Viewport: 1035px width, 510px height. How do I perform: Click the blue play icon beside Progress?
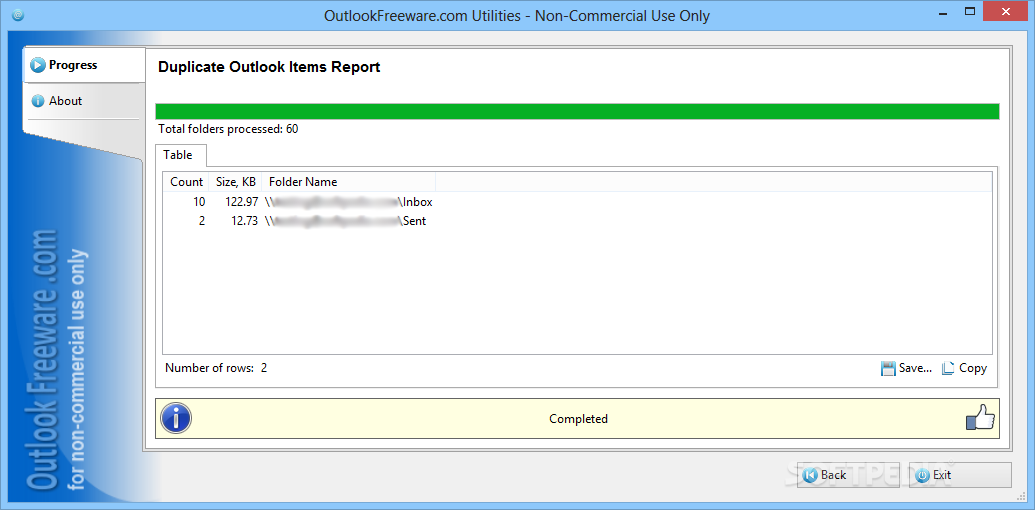38,65
